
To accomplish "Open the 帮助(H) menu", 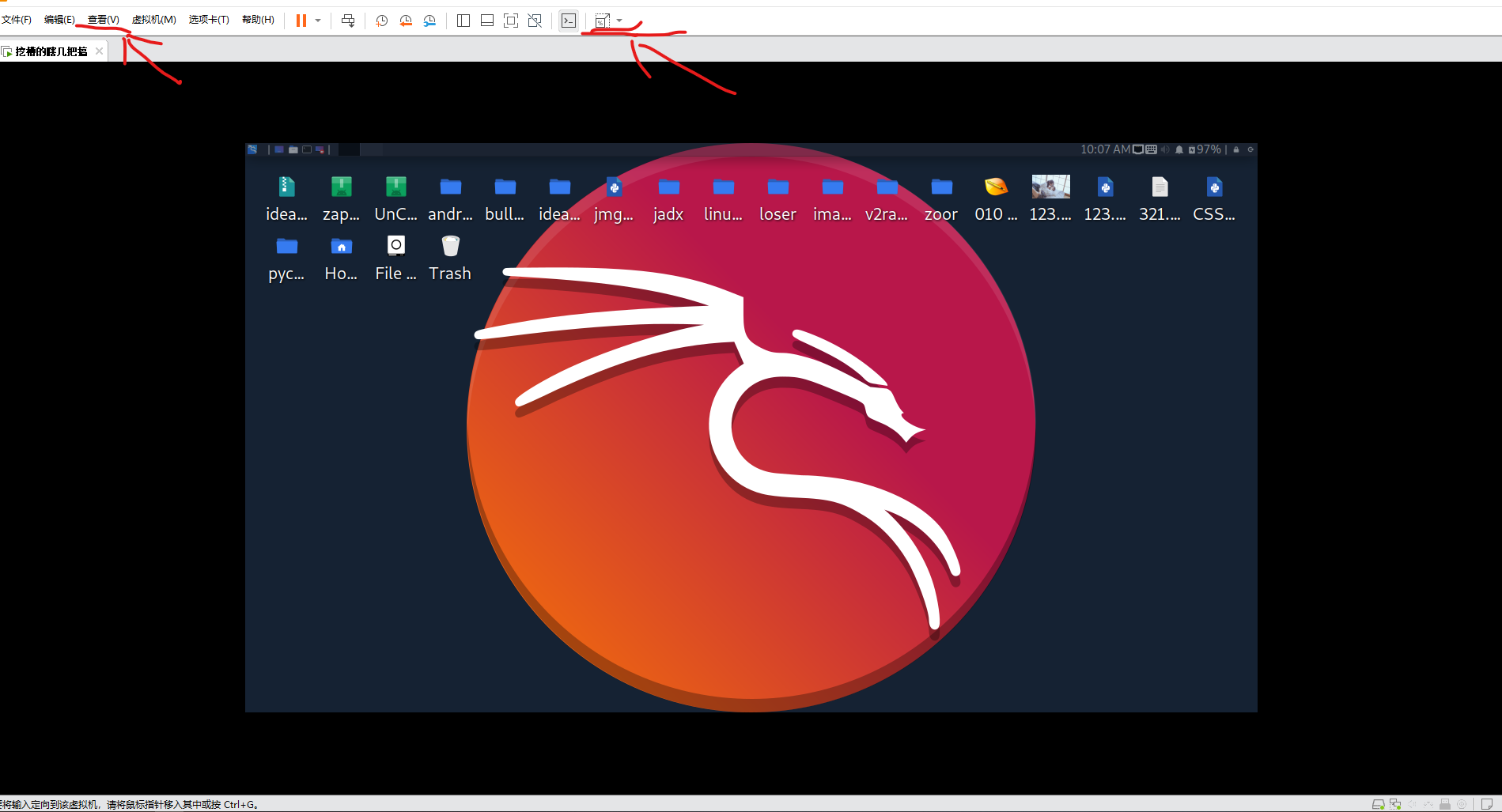I will [258, 20].
